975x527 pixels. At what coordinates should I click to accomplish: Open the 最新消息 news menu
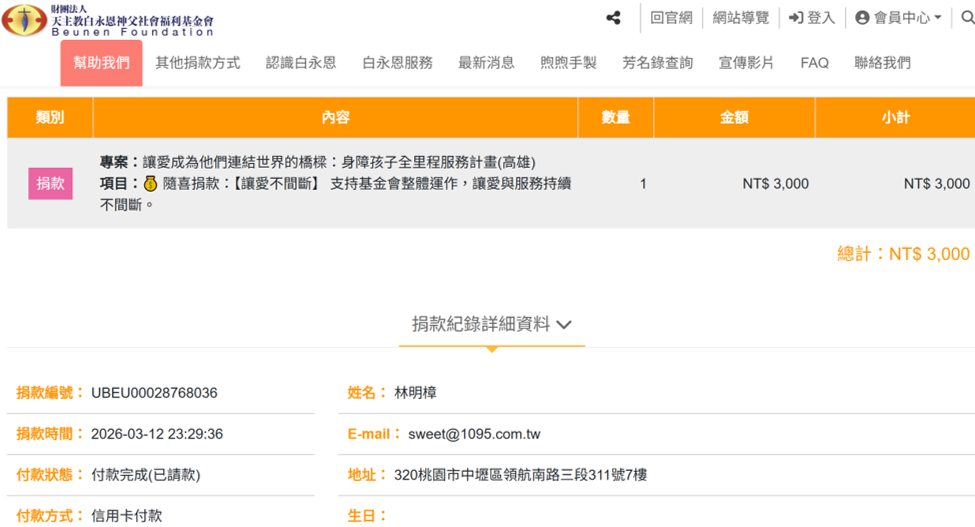[x=486, y=63]
